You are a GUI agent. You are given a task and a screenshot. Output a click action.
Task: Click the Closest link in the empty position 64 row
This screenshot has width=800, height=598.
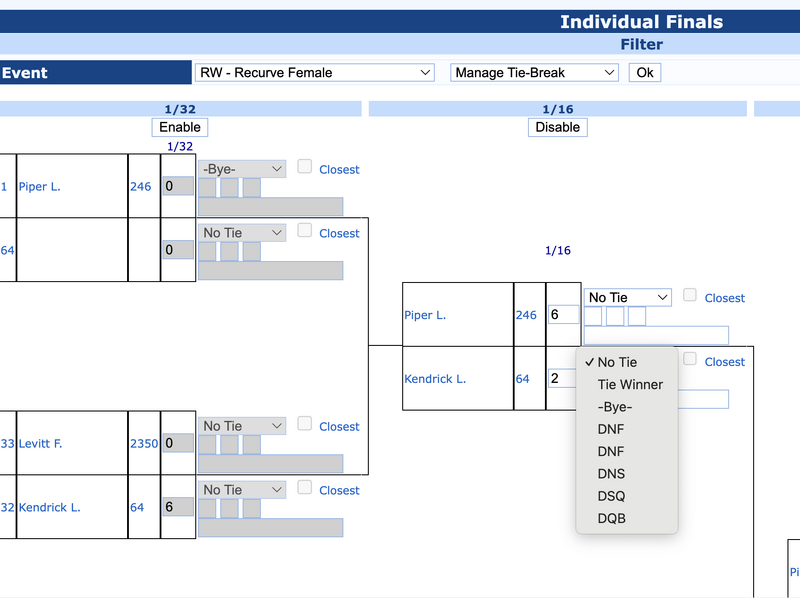pyautogui.click(x=339, y=234)
